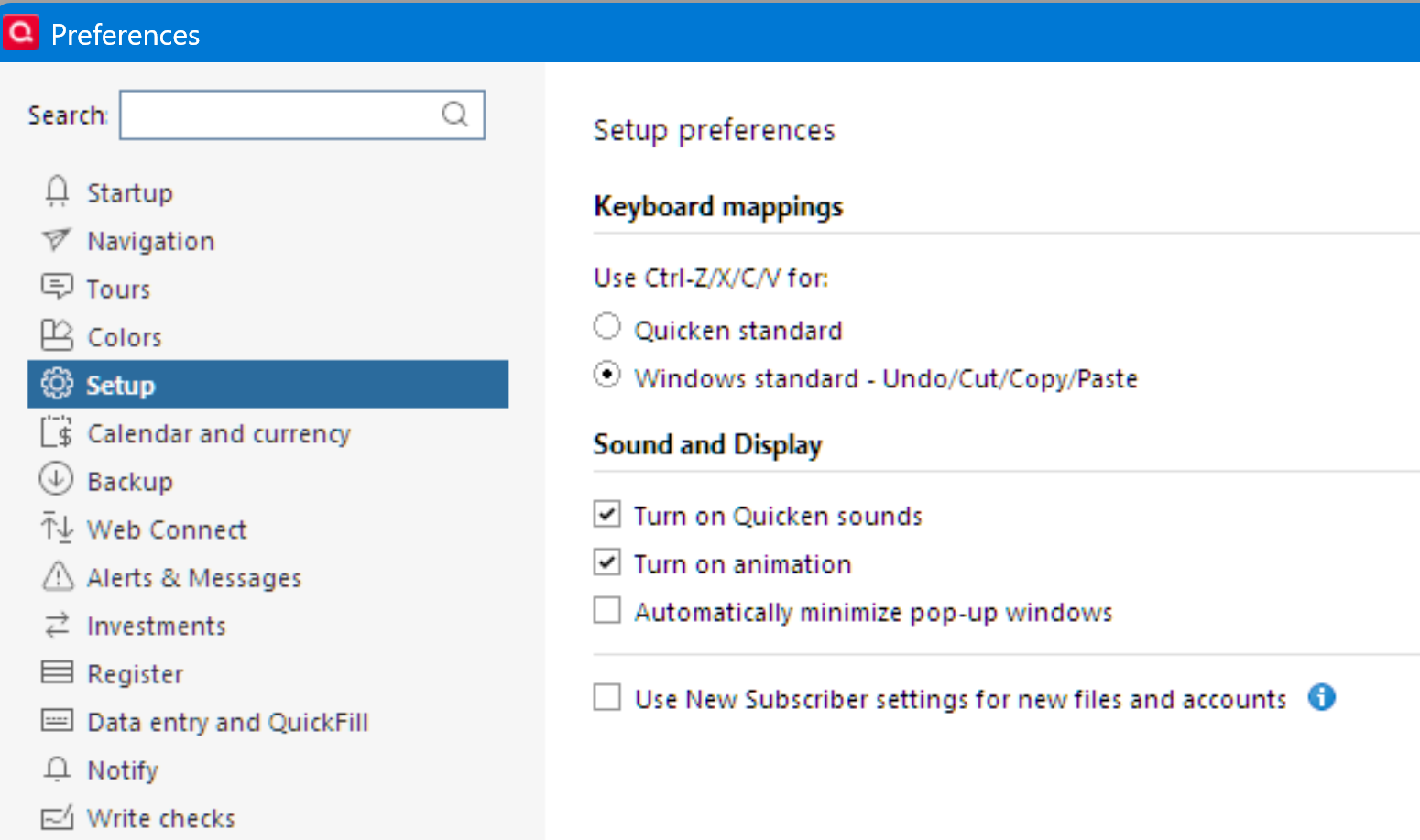
Task: Click the Alerts & Messages warning icon
Action: coord(58,576)
